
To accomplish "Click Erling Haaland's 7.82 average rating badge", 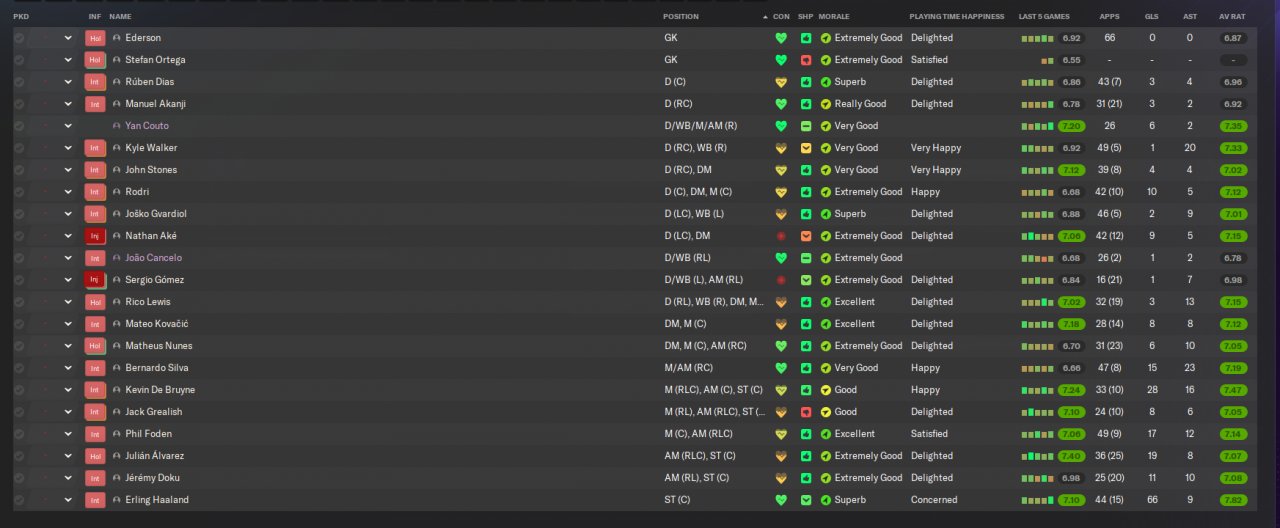I will tap(1233, 500).
